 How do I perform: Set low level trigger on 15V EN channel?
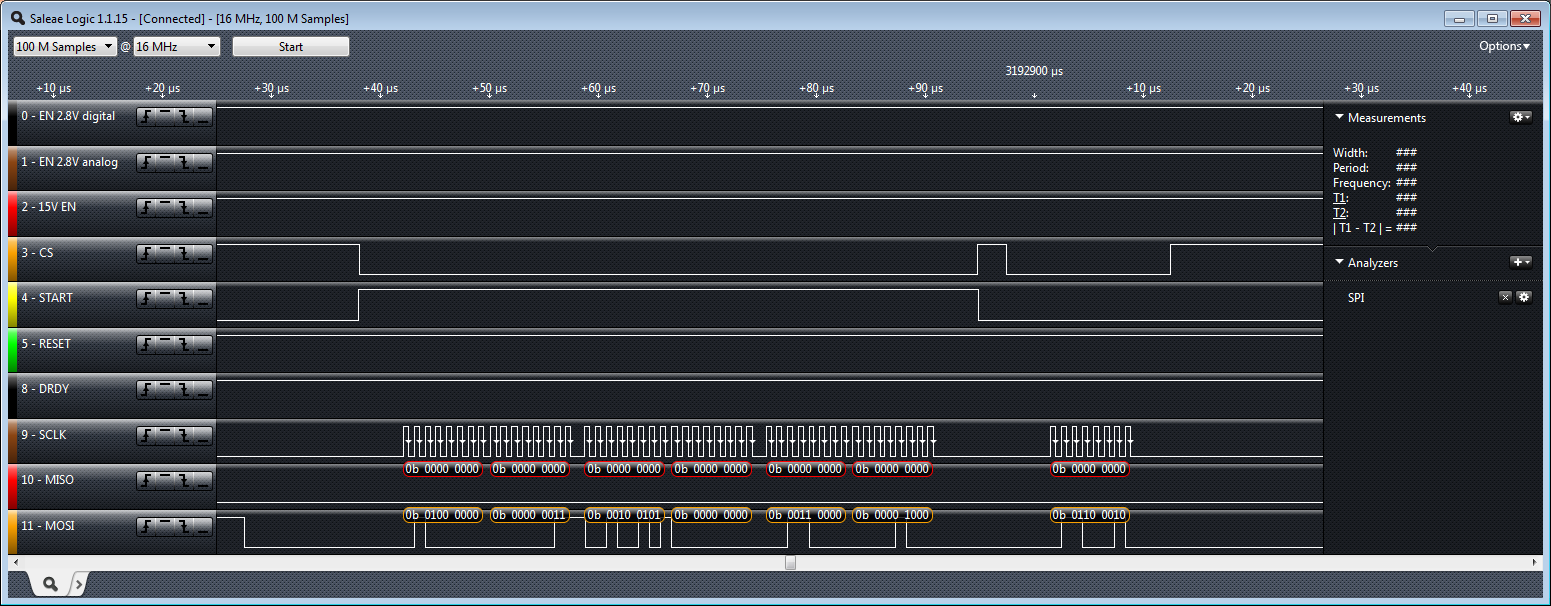pyautogui.click(x=203, y=207)
